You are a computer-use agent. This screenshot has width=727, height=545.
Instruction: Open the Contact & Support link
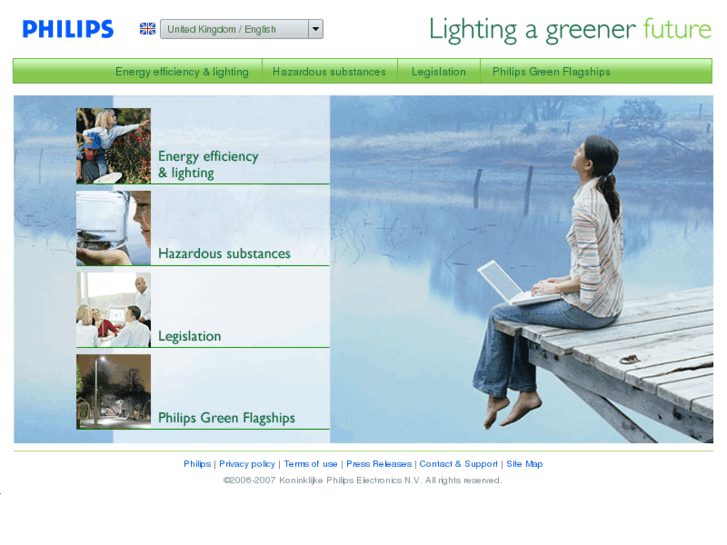(x=458, y=464)
